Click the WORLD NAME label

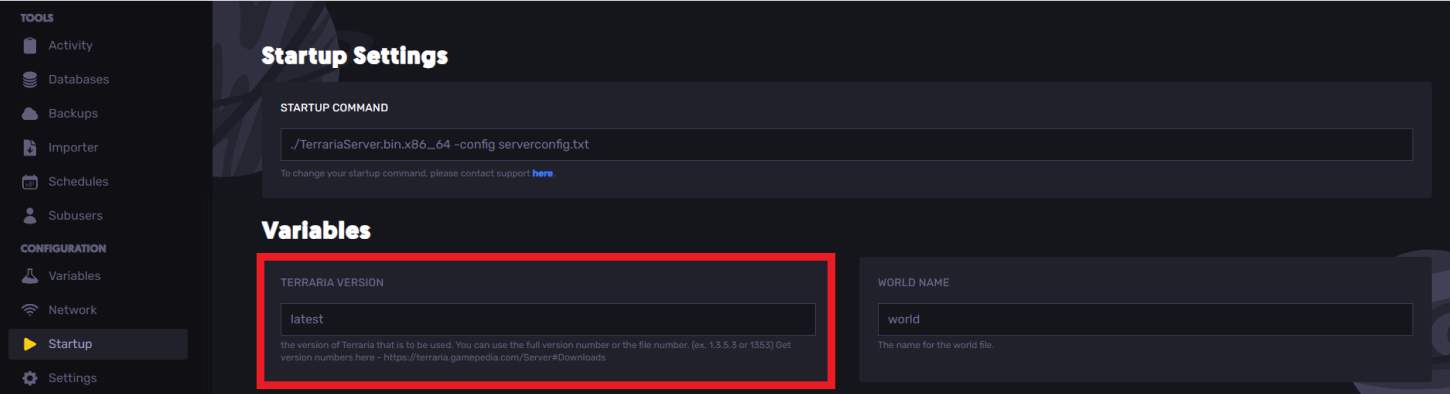pos(913,283)
